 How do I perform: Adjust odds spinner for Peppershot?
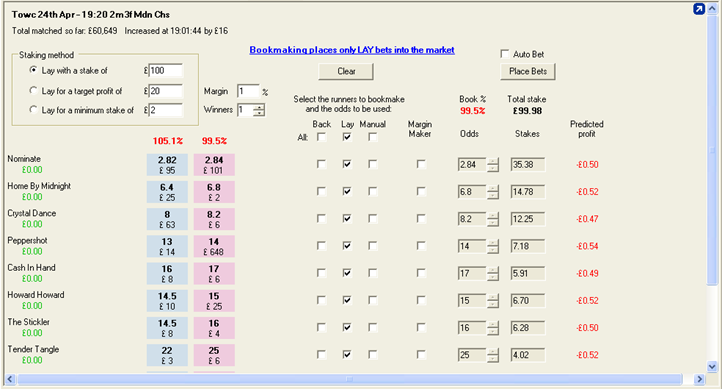[x=493, y=246]
